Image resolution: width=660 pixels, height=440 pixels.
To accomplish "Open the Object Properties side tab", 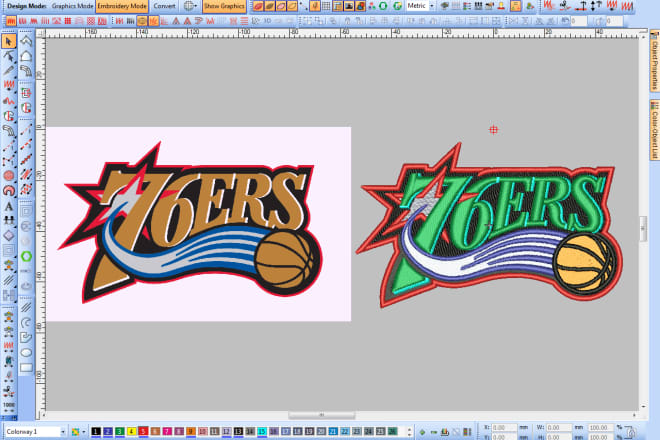I will pos(655,60).
